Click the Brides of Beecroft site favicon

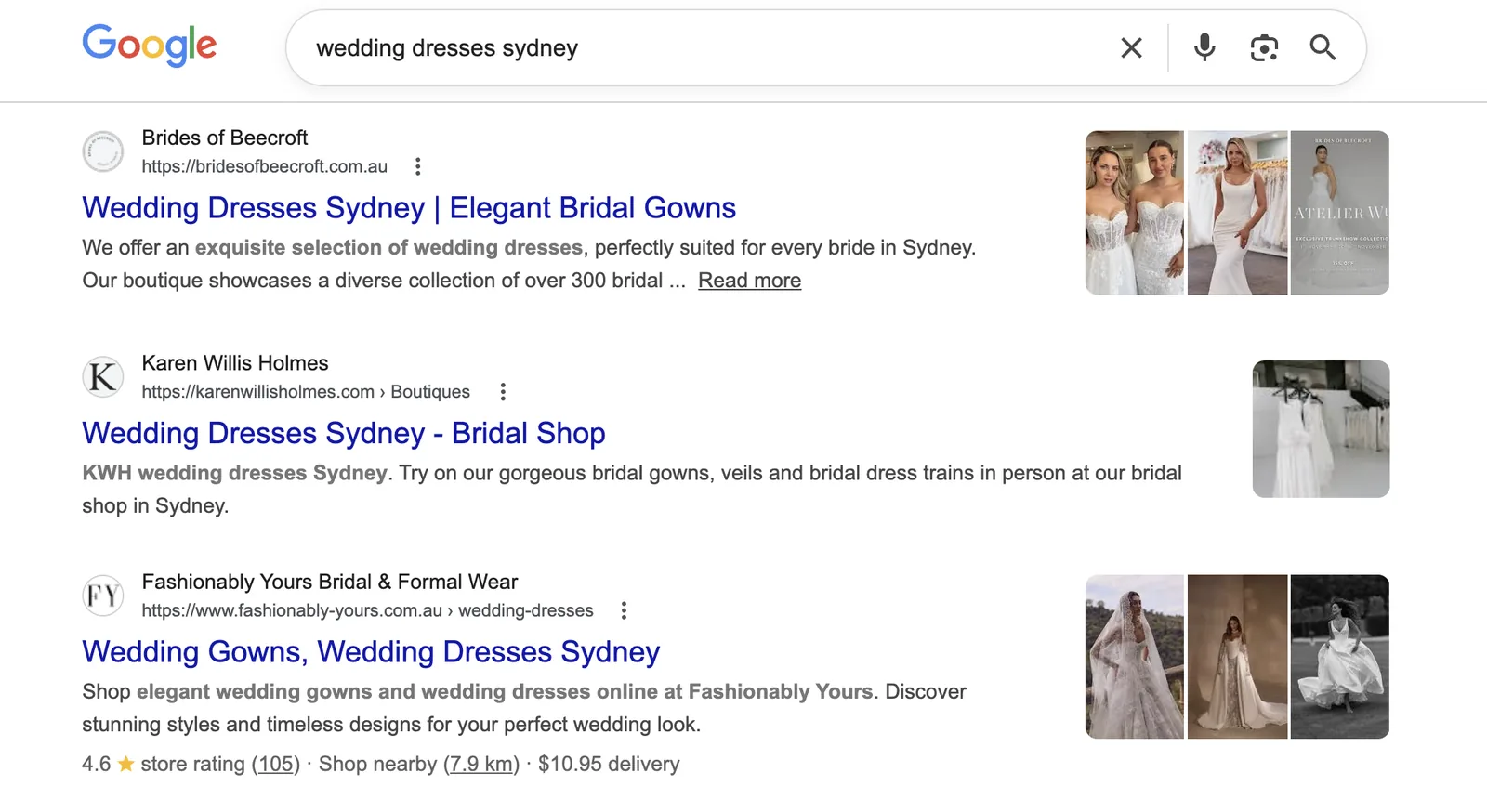pyautogui.click(x=103, y=151)
